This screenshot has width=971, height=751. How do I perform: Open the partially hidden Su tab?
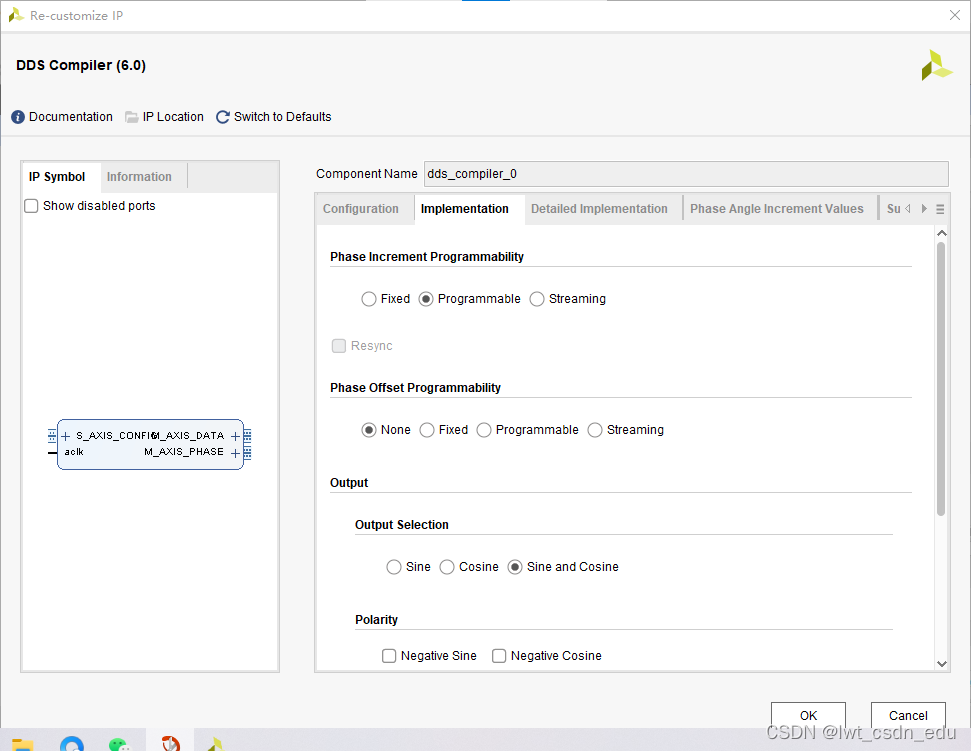click(x=893, y=209)
